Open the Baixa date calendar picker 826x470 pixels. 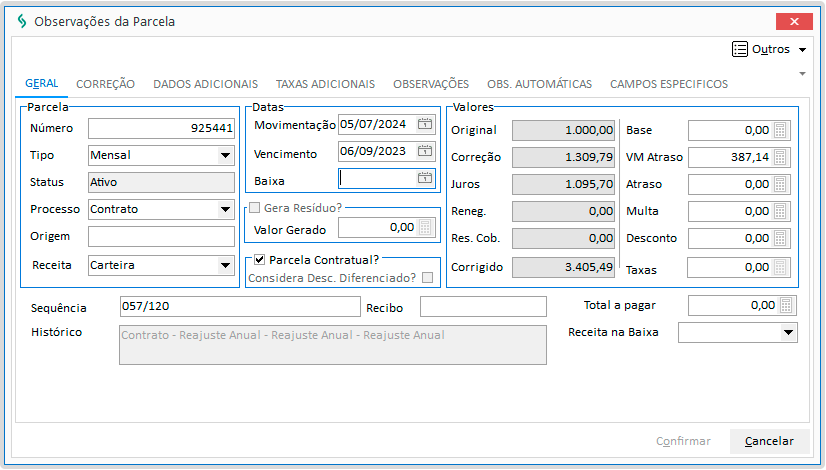click(x=425, y=179)
